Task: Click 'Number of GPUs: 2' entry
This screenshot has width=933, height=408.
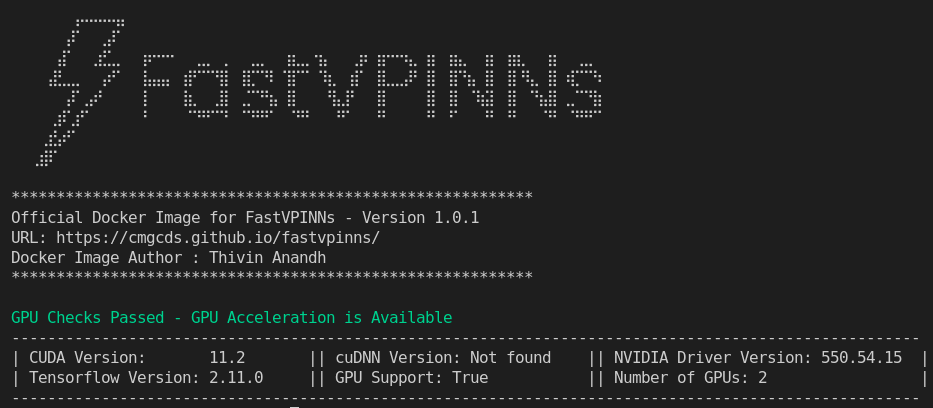Action: point(690,378)
